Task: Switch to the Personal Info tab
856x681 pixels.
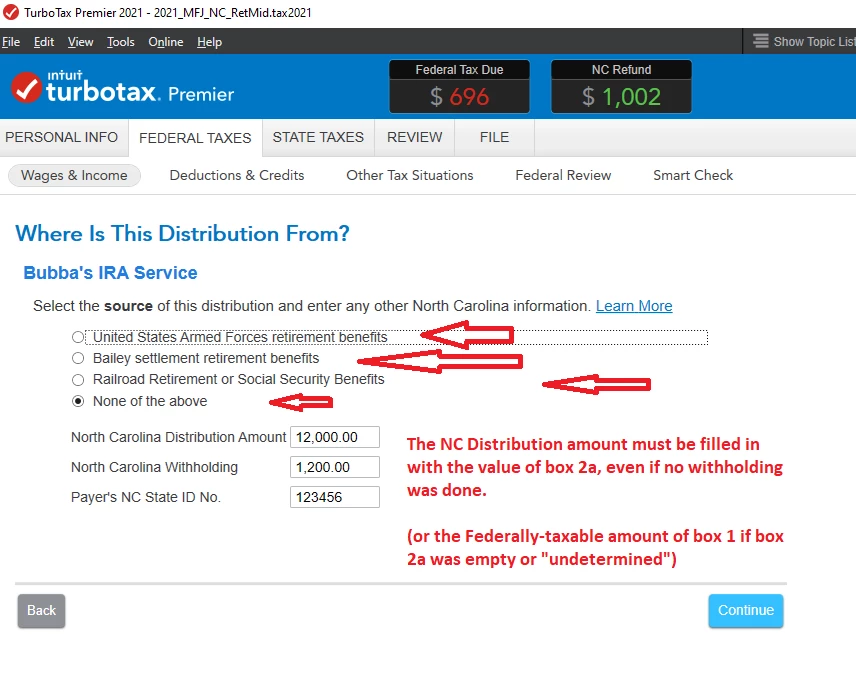Action: pyautogui.click(x=62, y=137)
